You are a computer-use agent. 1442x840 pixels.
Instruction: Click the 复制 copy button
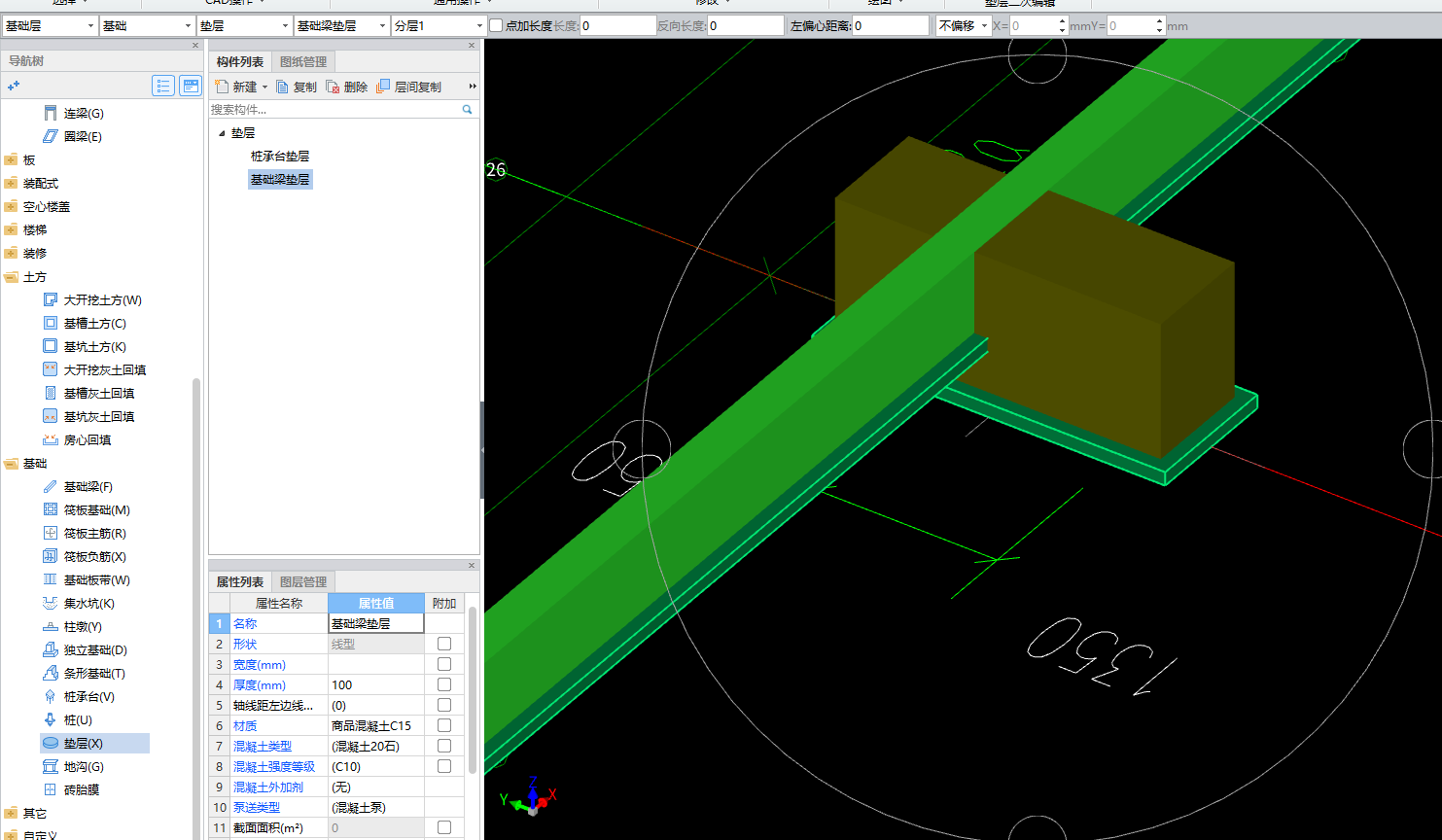tap(297, 87)
